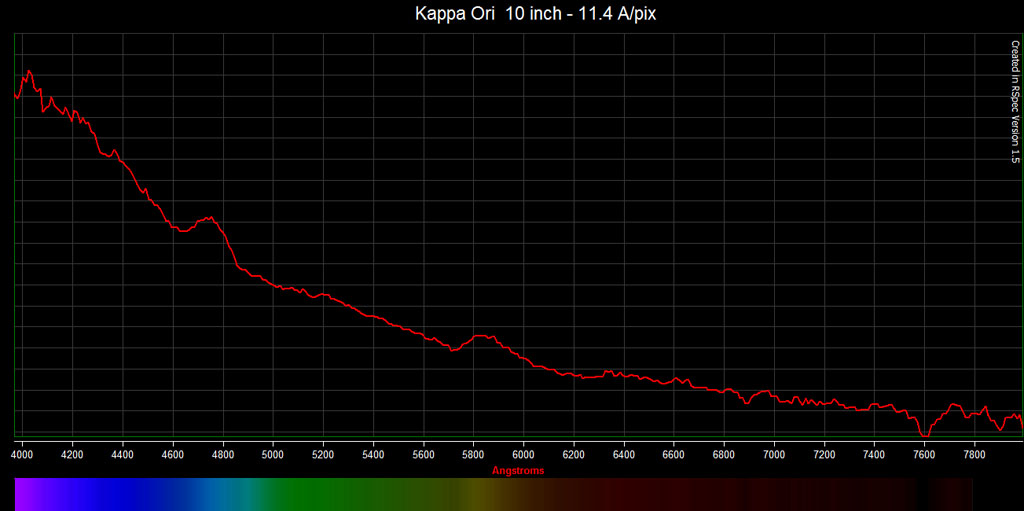Click the spectrum curve's highest peak near 4000
Image resolution: width=1024 pixels, height=511 pixels.
(29, 71)
